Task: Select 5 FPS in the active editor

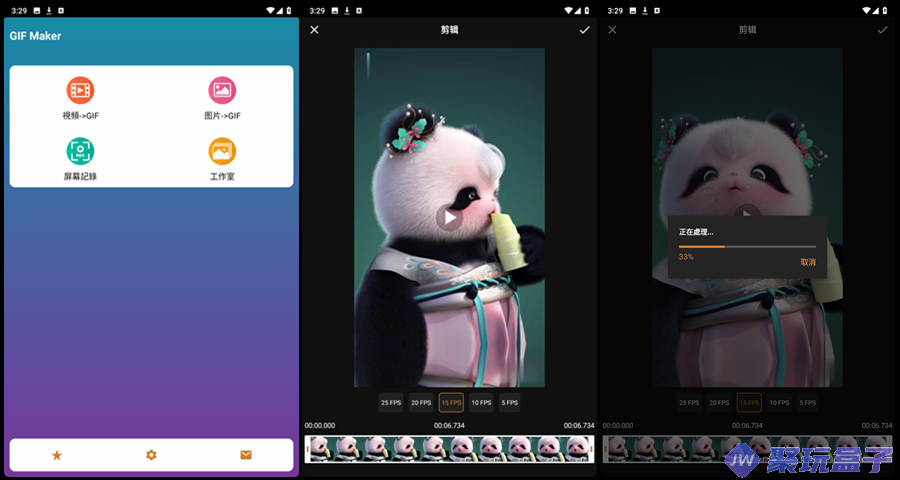Action: (509, 402)
